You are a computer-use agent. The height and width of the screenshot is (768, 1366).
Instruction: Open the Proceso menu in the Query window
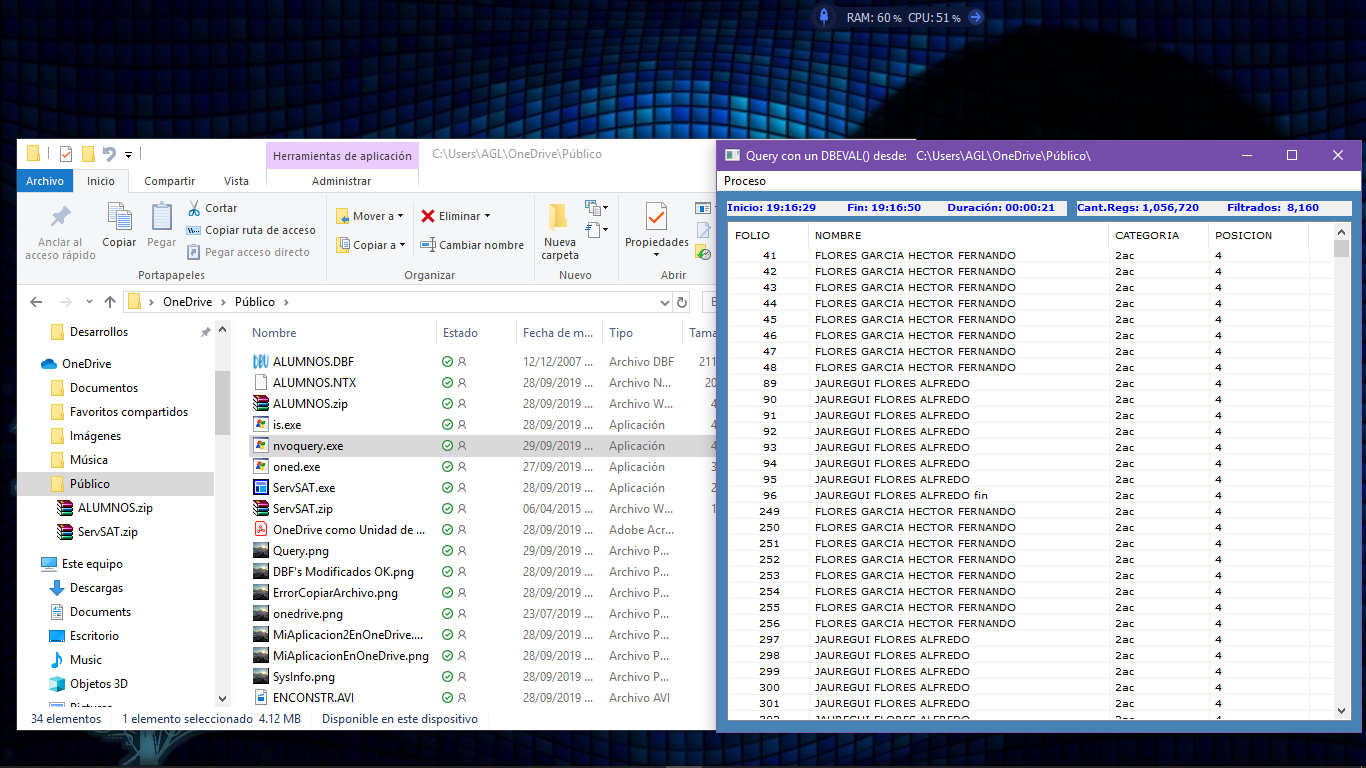(744, 181)
